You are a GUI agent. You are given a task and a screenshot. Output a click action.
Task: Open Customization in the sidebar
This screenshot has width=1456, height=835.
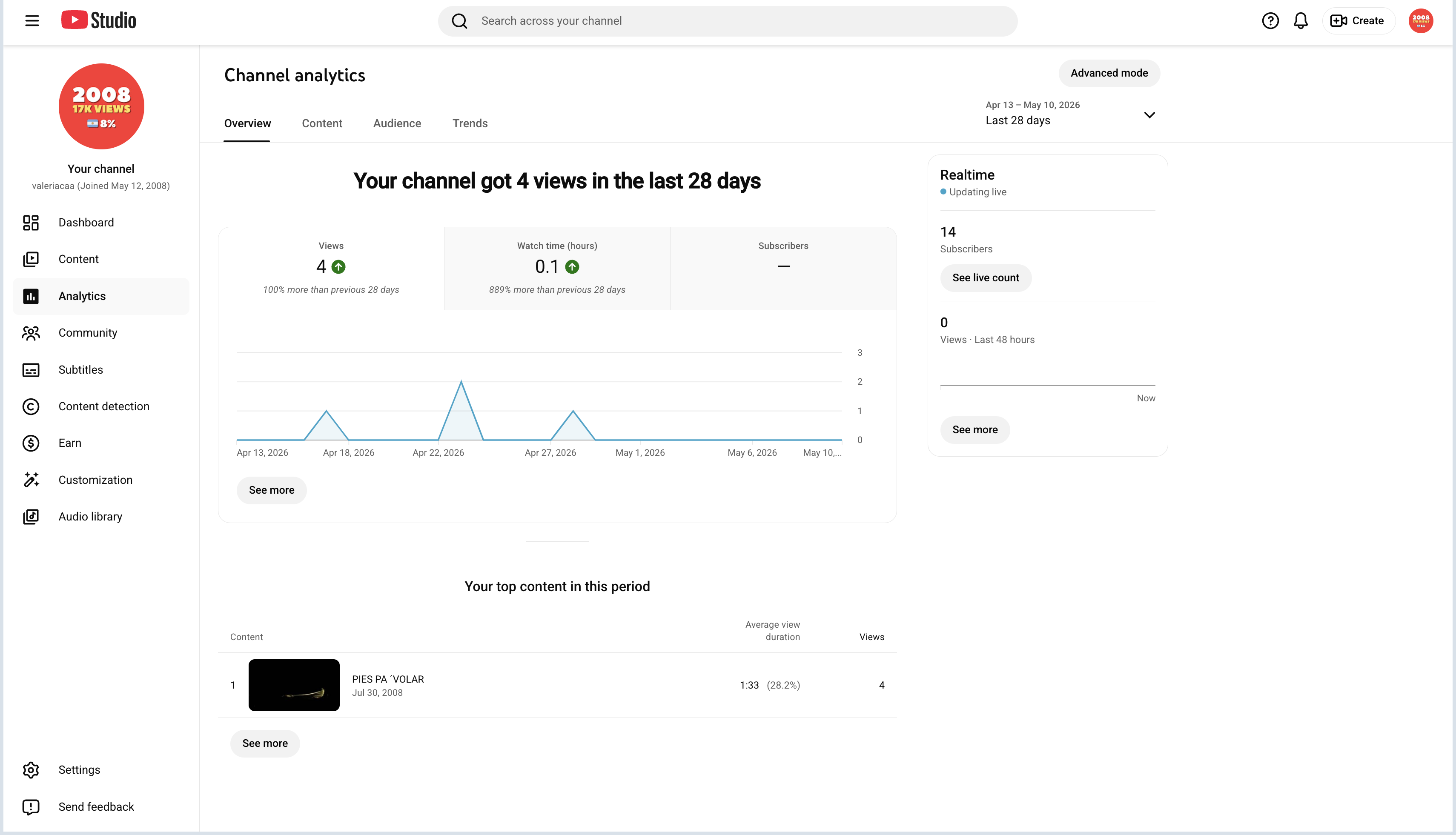pyautogui.click(x=101, y=480)
